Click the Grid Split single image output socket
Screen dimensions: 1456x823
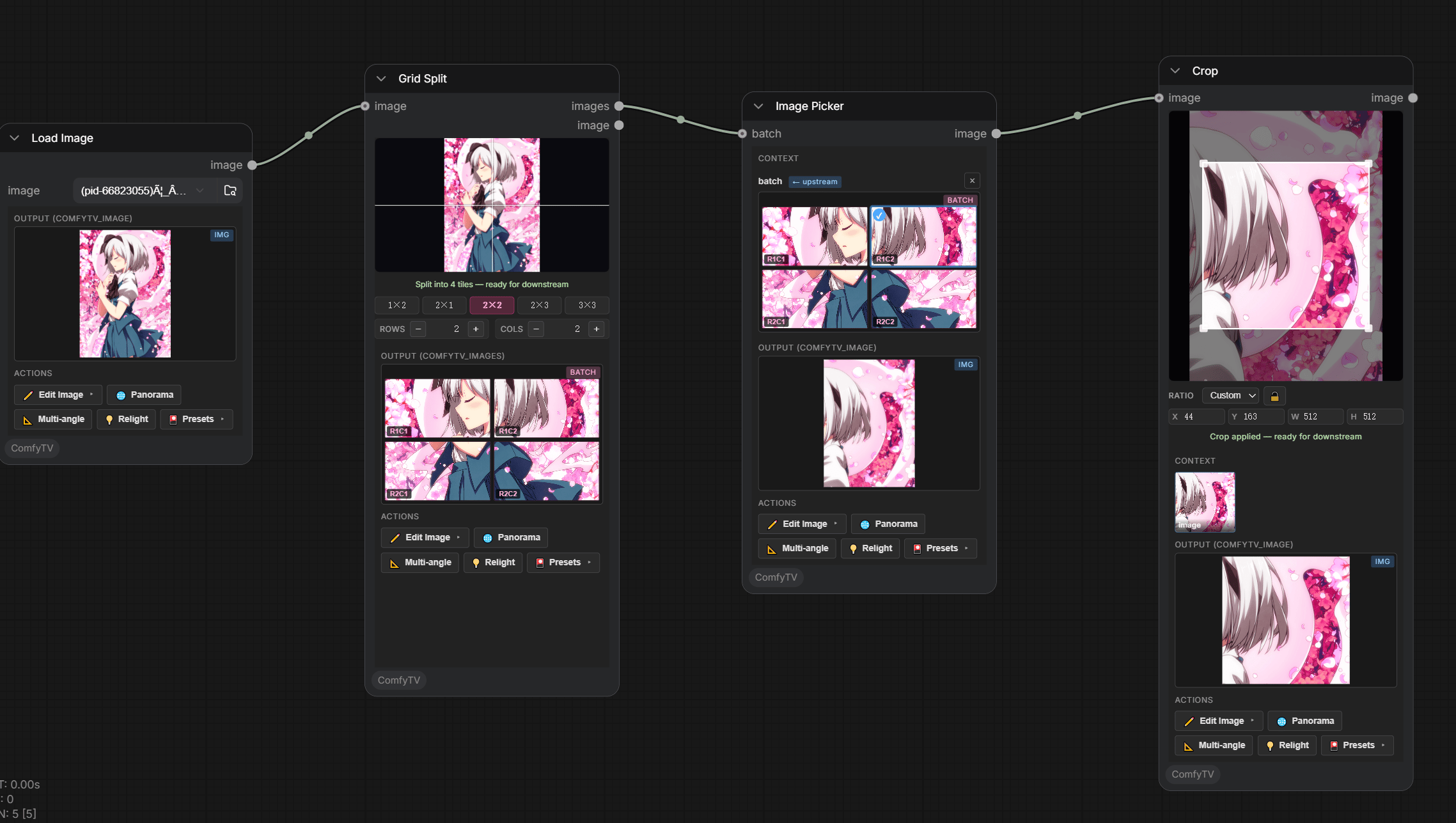619,125
